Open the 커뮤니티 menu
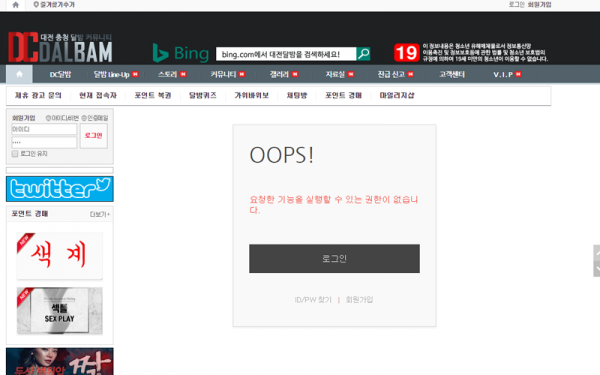 pos(227,74)
